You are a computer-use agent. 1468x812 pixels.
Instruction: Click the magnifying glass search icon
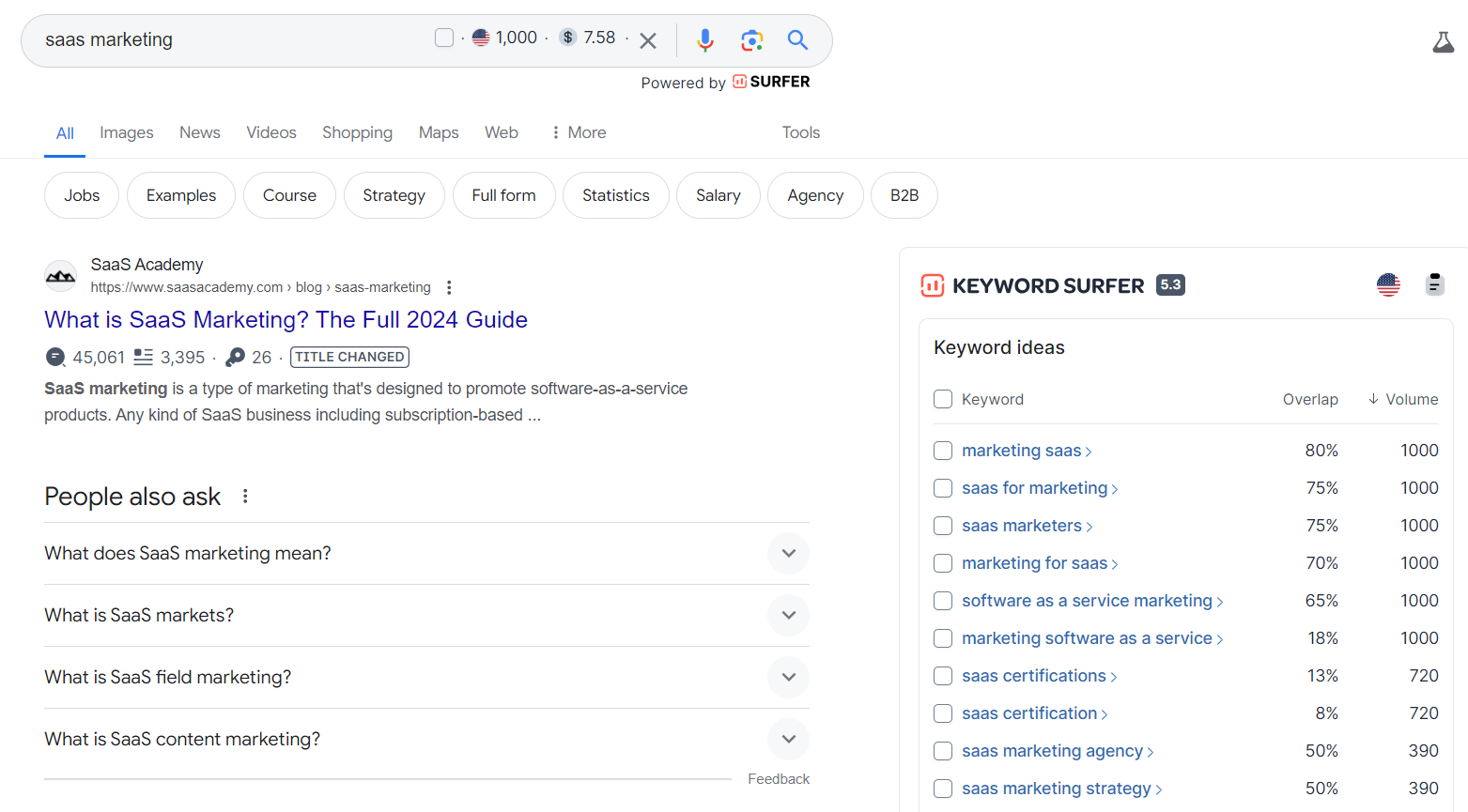(x=796, y=39)
